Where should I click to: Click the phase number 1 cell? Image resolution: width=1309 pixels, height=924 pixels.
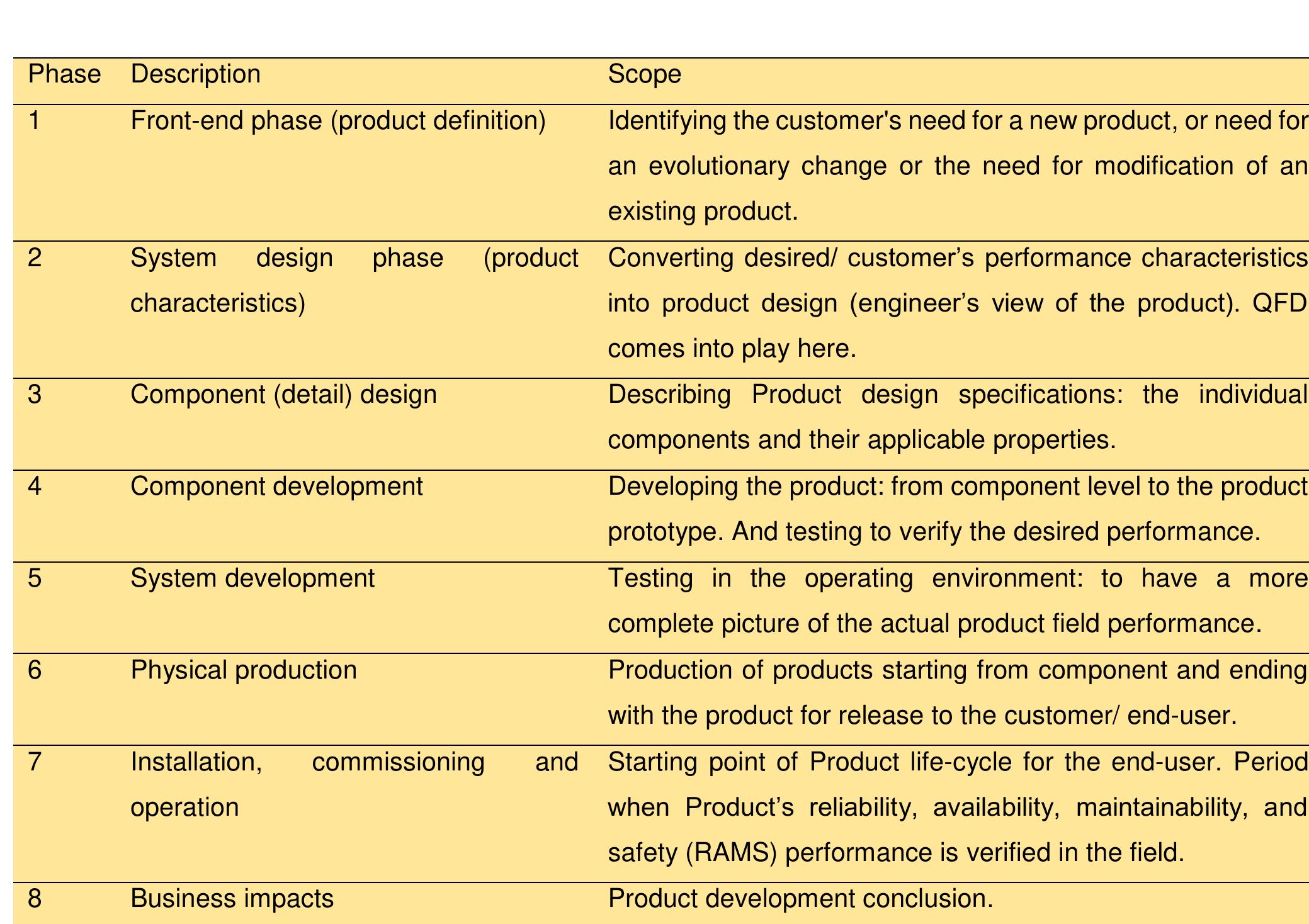(x=33, y=121)
